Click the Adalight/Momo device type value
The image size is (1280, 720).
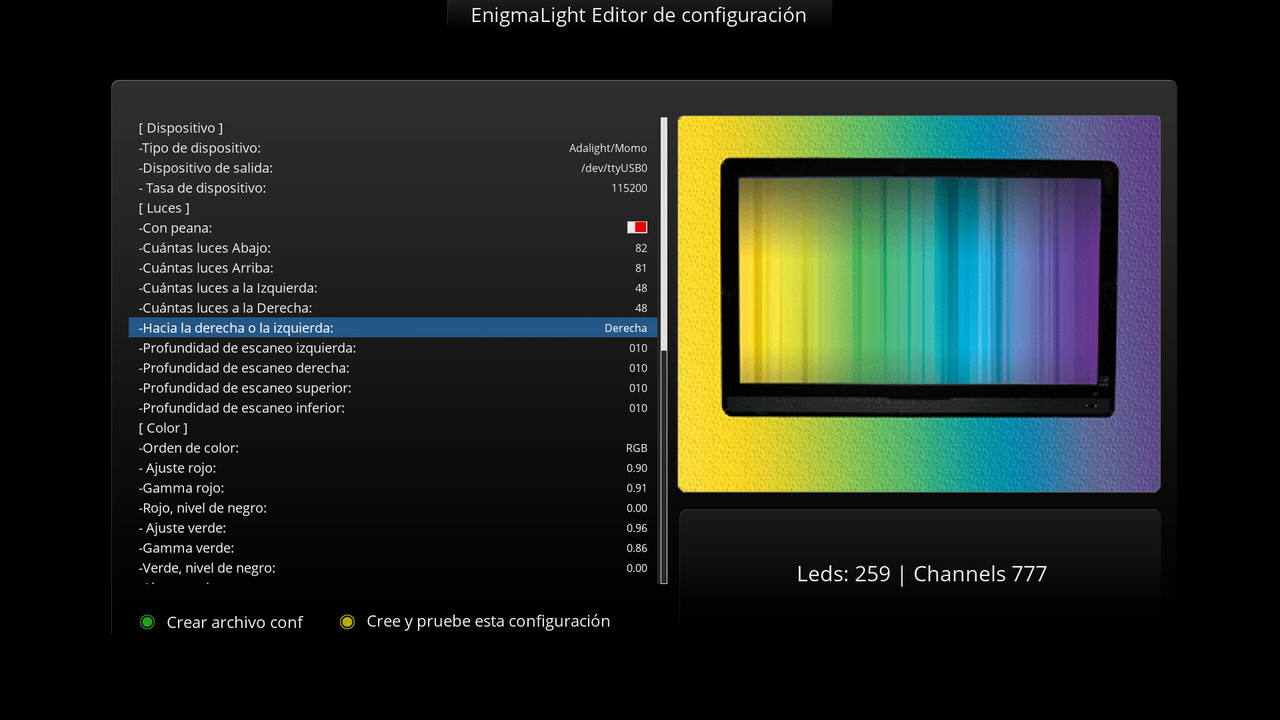tap(608, 148)
